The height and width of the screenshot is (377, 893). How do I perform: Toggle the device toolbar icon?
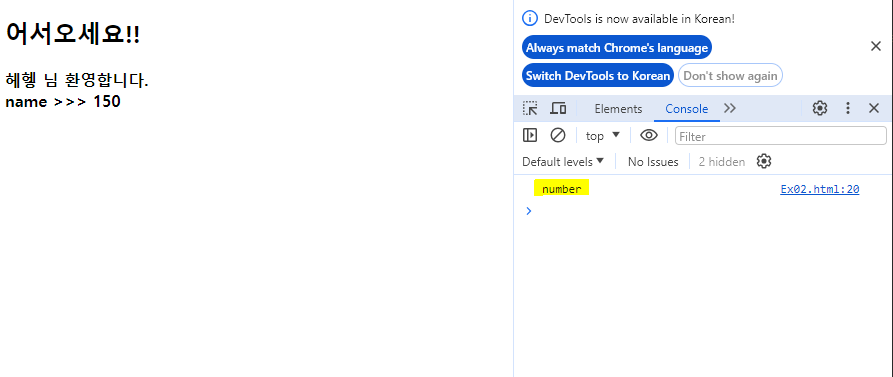click(558, 108)
